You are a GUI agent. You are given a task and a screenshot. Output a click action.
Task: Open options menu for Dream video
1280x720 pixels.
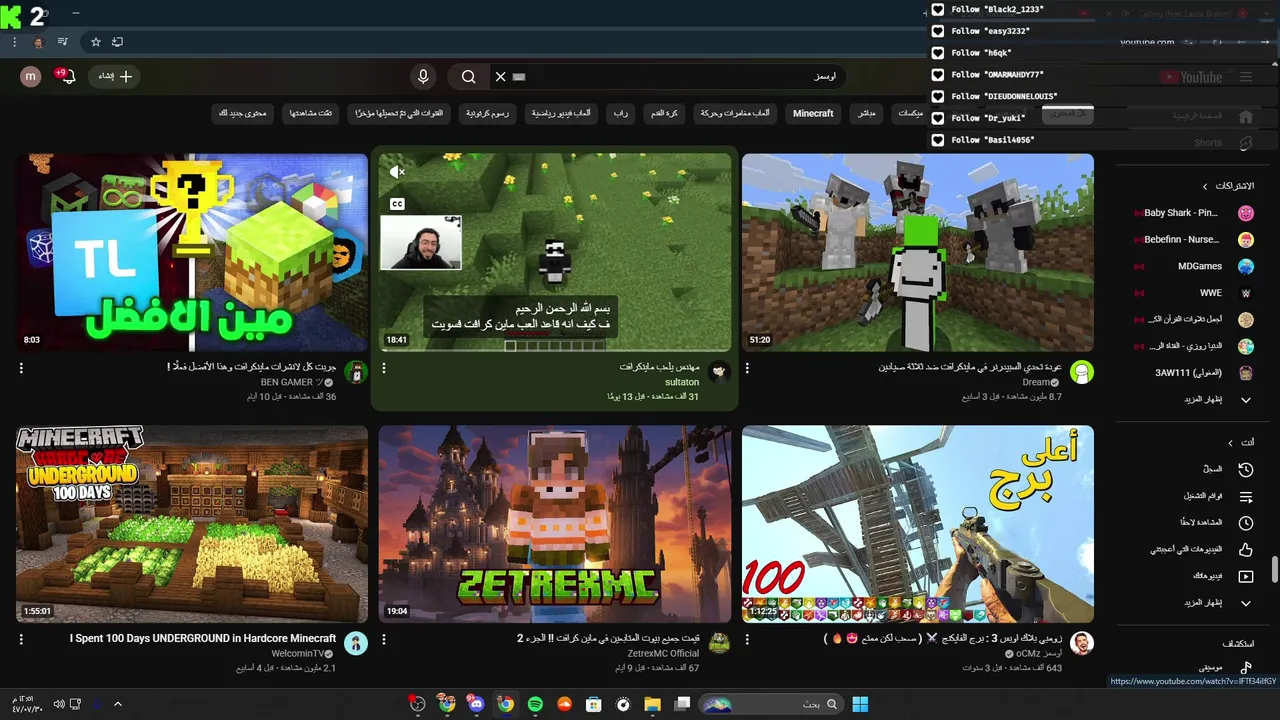point(747,368)
